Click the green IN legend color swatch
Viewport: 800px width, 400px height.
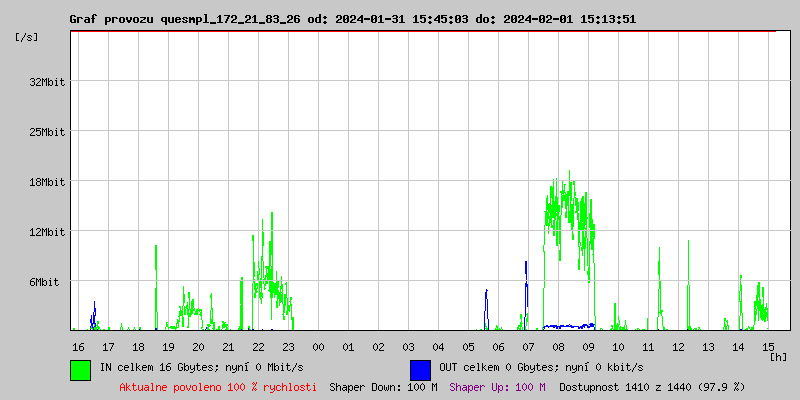80,369
